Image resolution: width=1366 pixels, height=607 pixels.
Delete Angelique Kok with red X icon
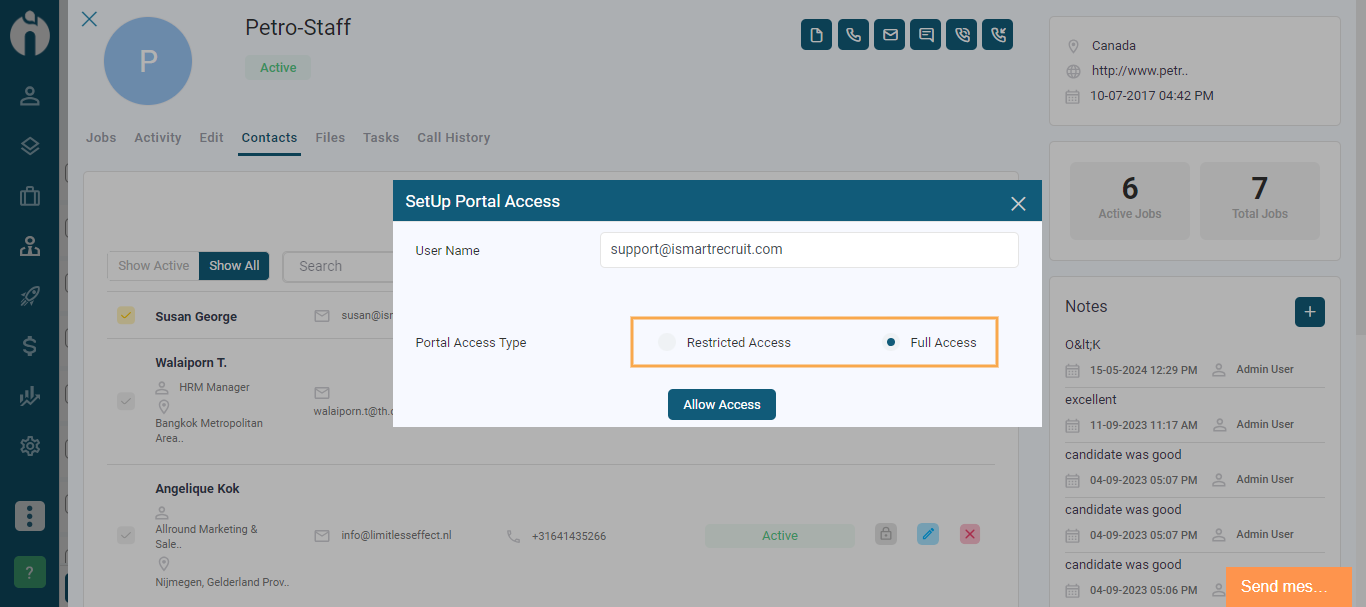pos(969,534)
